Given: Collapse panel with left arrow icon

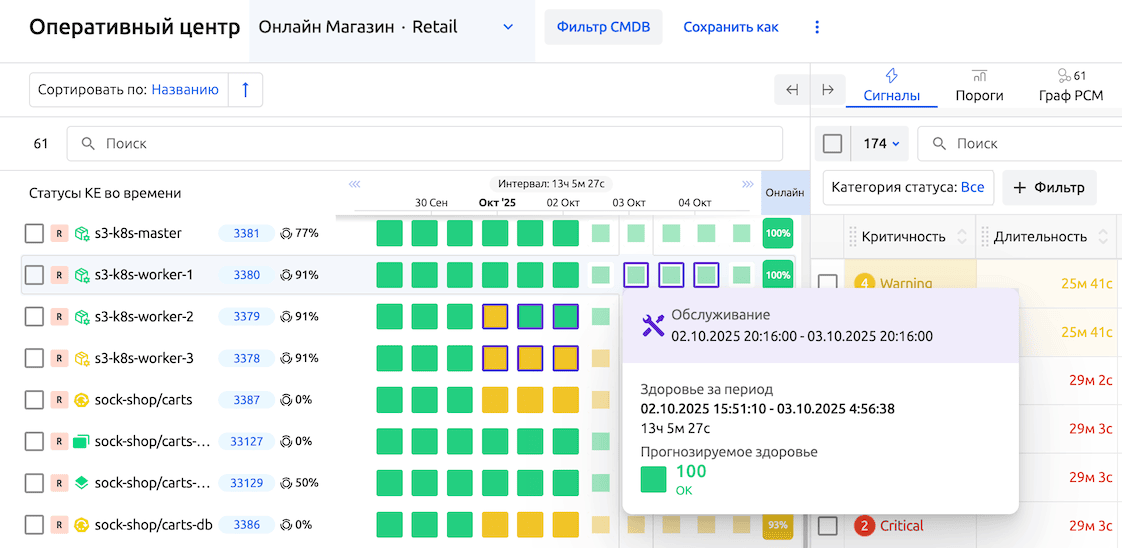Looking at the screenshot, I should coord(792,90).
